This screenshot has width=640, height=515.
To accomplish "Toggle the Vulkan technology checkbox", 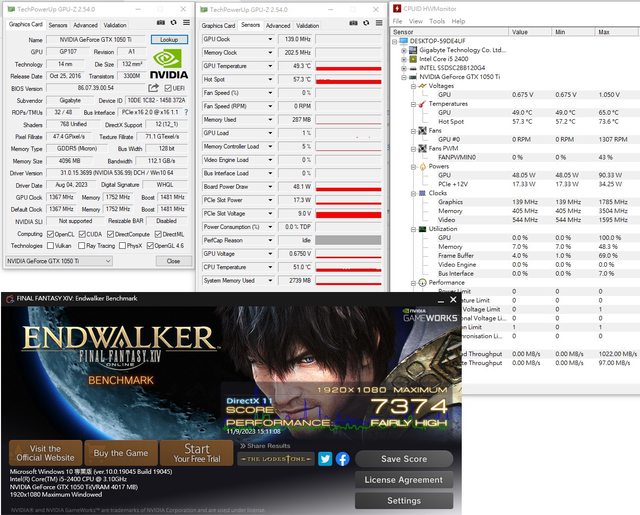I will [48, 245].
